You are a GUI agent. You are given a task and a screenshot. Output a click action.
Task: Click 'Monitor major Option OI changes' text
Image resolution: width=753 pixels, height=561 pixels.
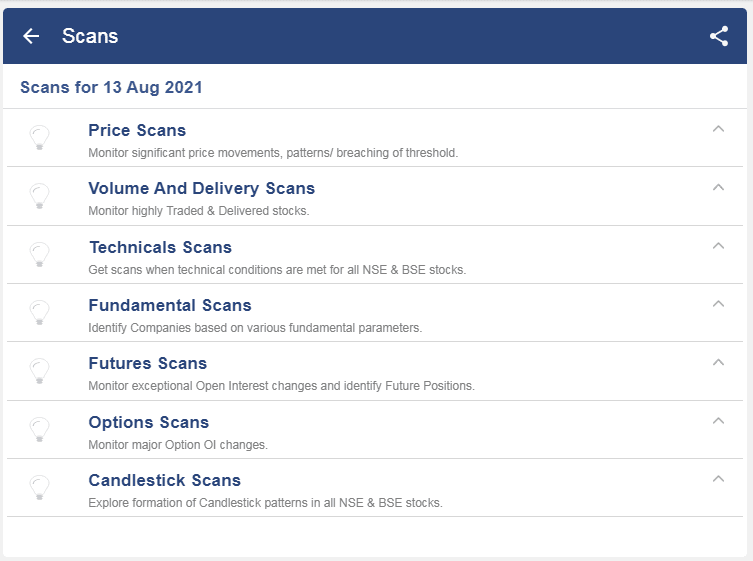(x=178, y=445)
